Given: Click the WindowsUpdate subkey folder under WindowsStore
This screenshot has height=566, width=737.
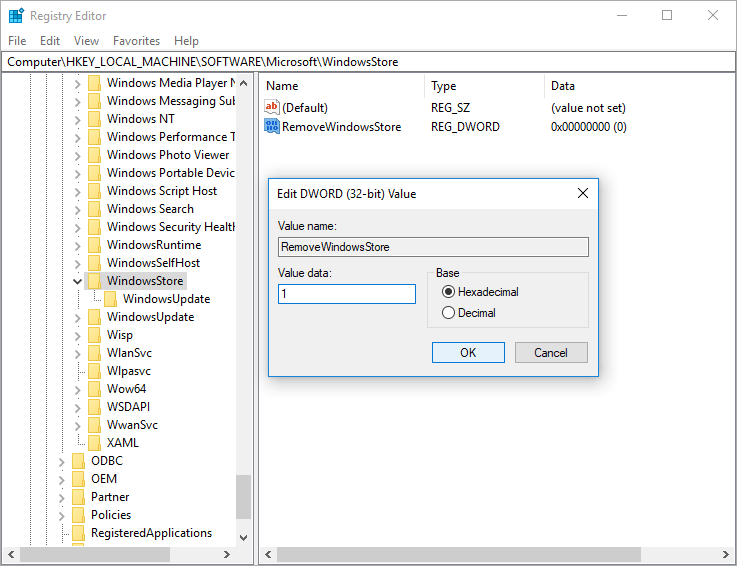Looking at the screenshot, I should point(111,299).
